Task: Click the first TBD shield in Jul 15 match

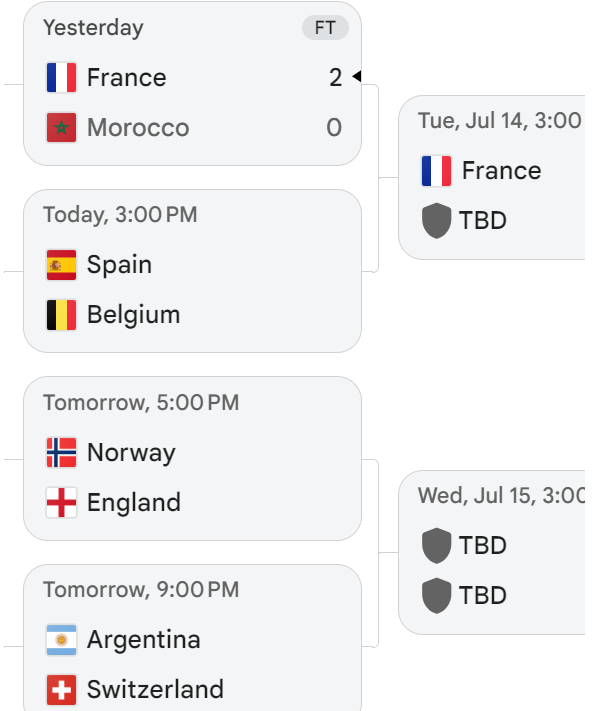Action: point(436,545)
